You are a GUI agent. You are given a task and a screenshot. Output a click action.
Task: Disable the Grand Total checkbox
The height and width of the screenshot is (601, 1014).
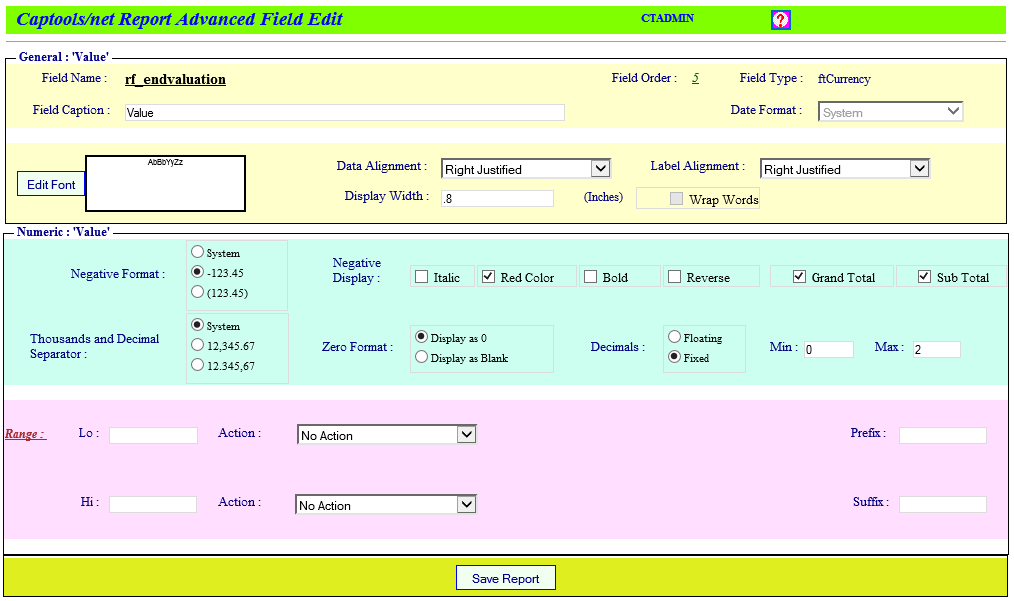tap(797, 276)
